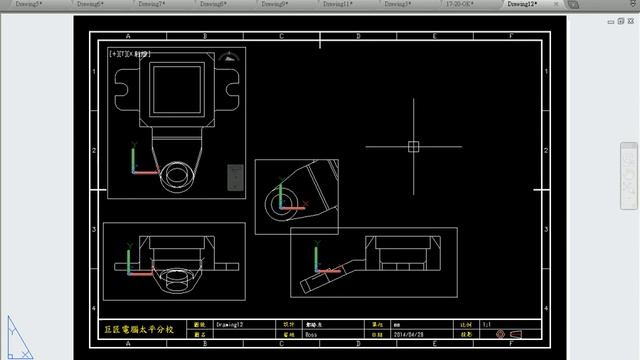Switch to the Drawing6* file tab
This screenshot has height=360, width=640.
91,4
